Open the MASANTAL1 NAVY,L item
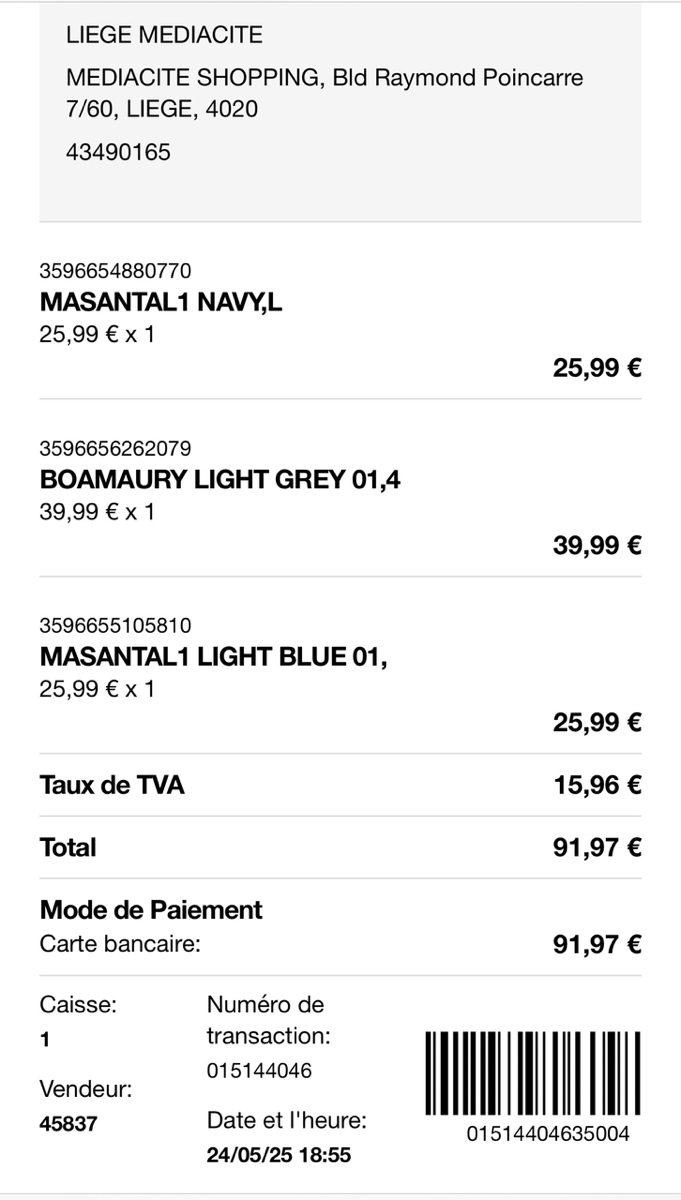Image resolution: width=681 pixels, height=1200 pixels. (x=161, y=302)
